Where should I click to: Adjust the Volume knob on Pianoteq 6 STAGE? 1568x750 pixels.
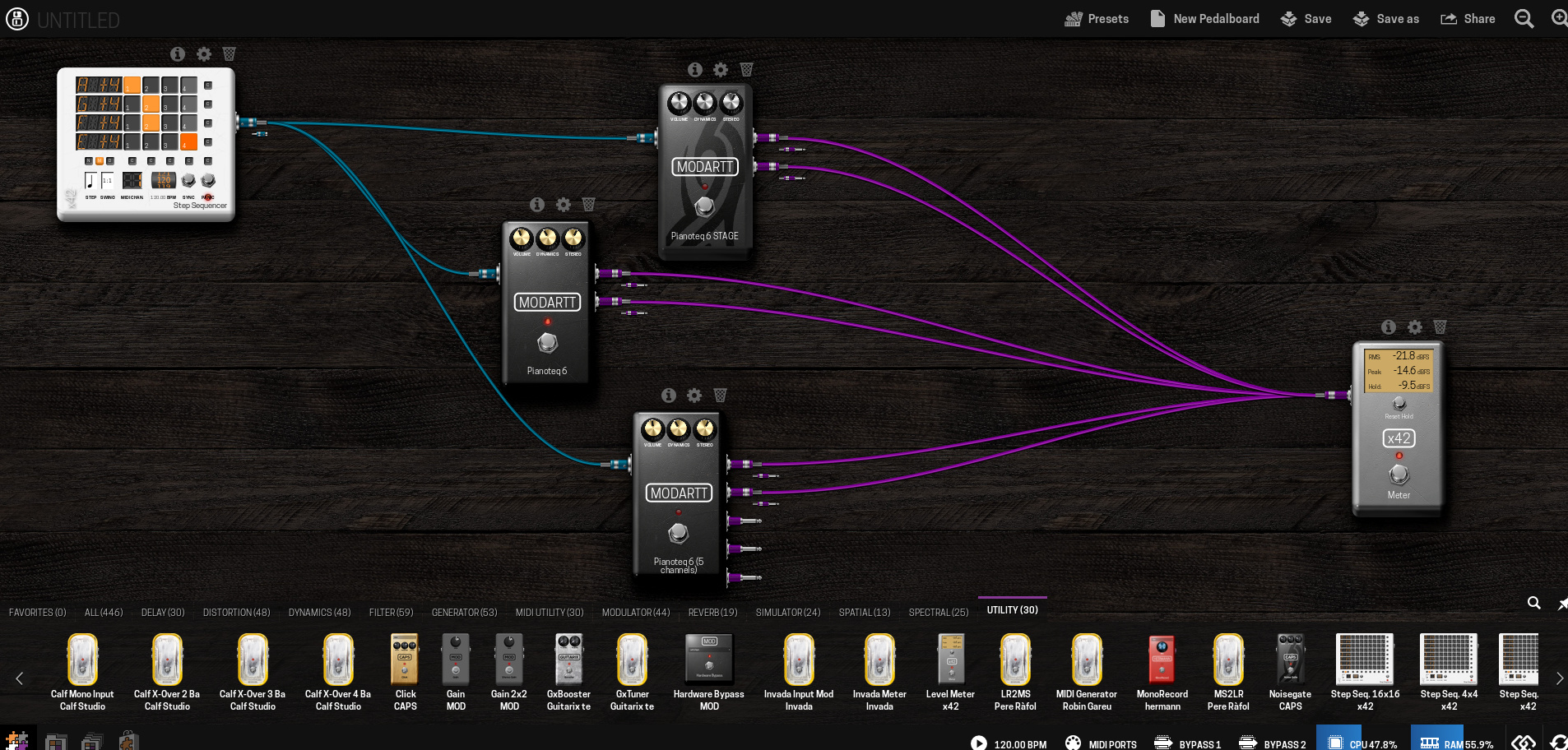coord(679,103)
